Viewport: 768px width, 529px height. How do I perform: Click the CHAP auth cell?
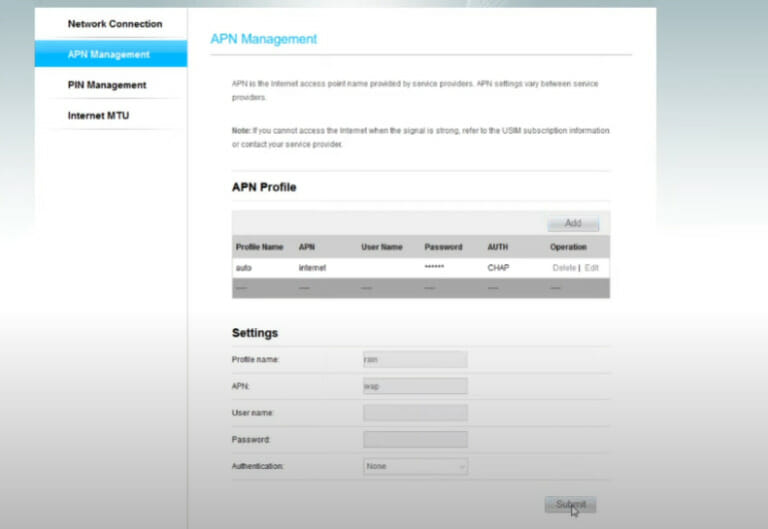point(498,268)
